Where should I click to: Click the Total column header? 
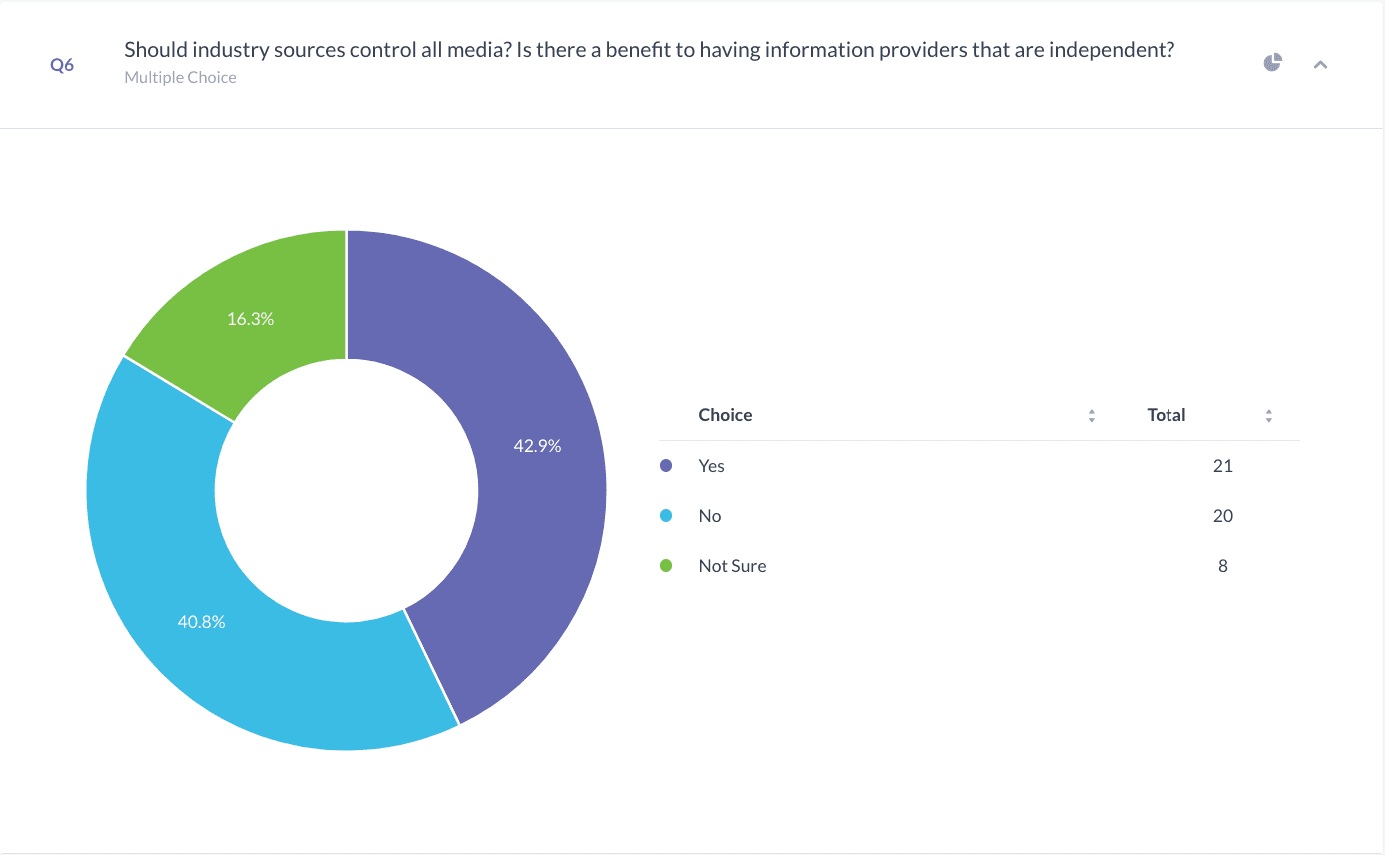1166,415
